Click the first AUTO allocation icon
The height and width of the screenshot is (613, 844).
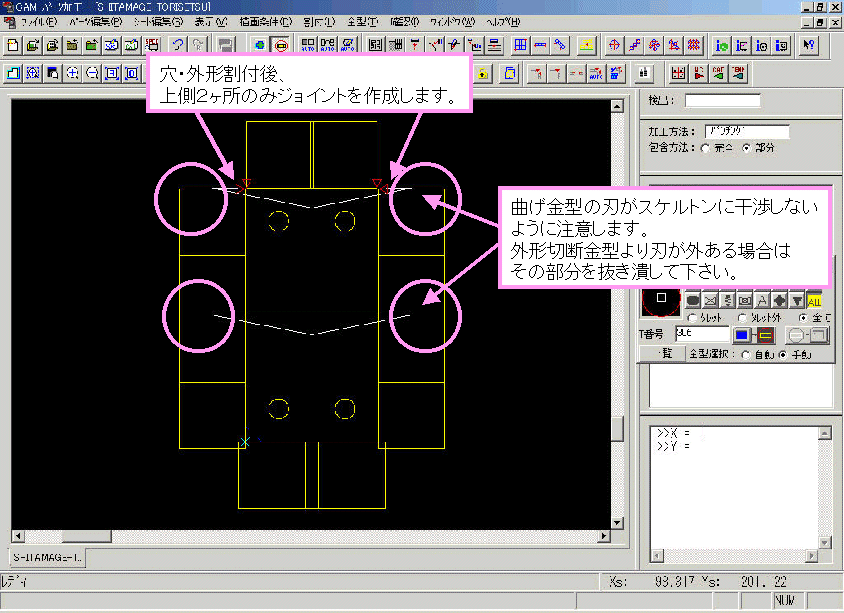[308, 45]
